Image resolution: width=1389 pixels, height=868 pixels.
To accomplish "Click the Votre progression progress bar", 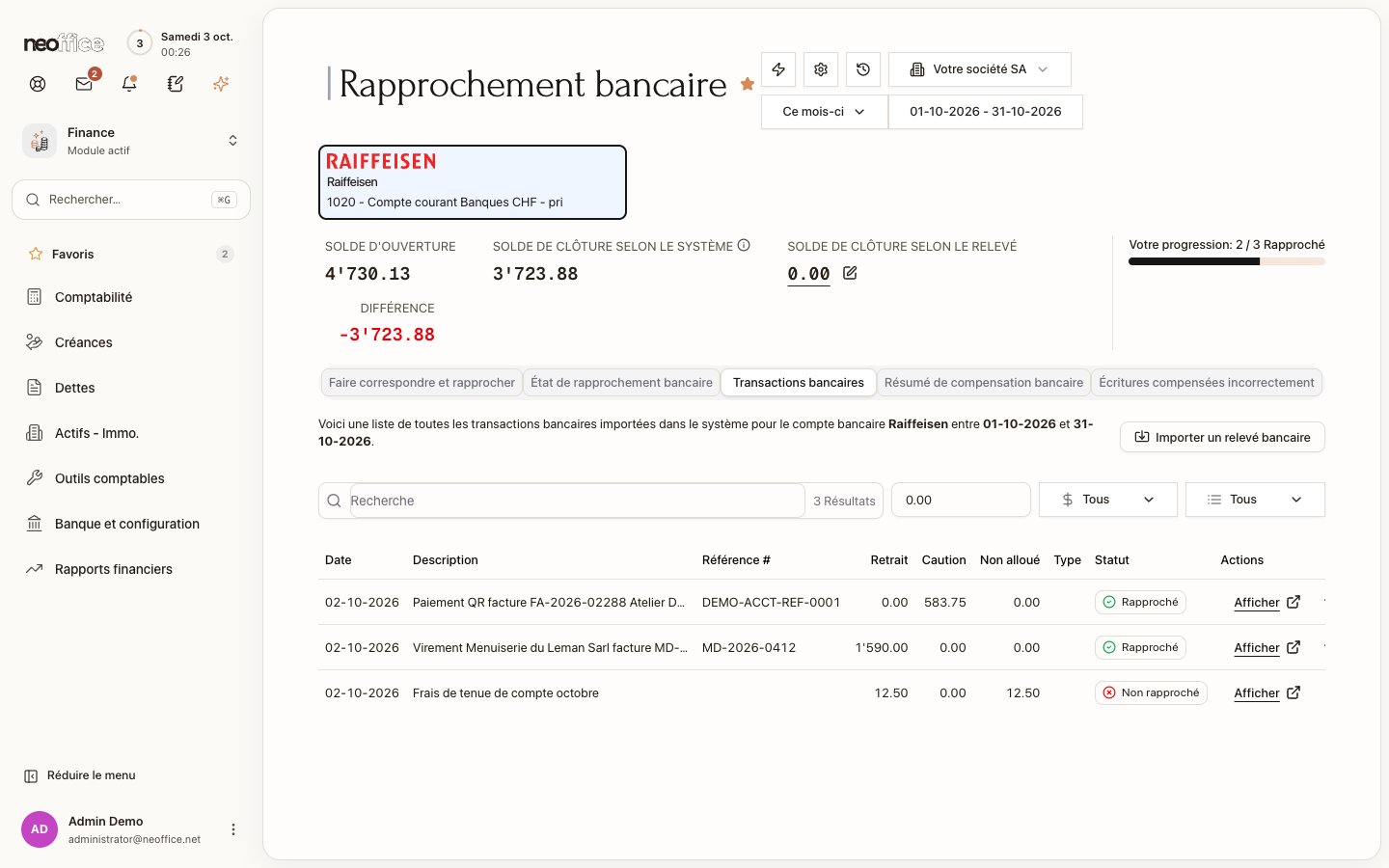I will click(1227, 261).
